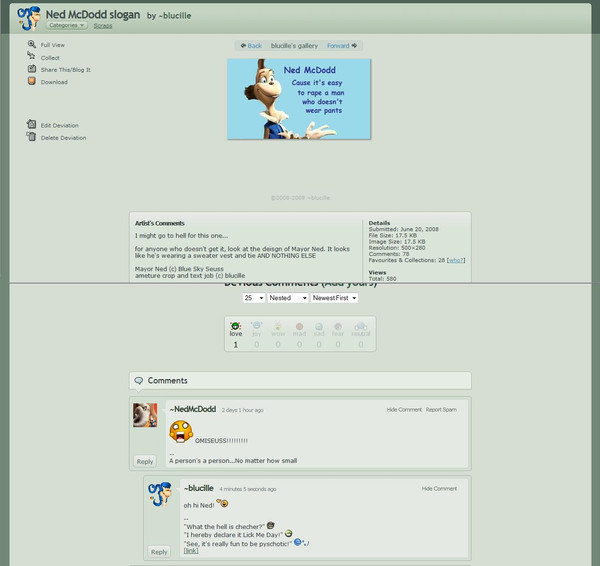The width and height of the screenshot is (600, 566).
Task: Open the Nested view dropdown
Action: pyautogui.click(x=288, y=298)
